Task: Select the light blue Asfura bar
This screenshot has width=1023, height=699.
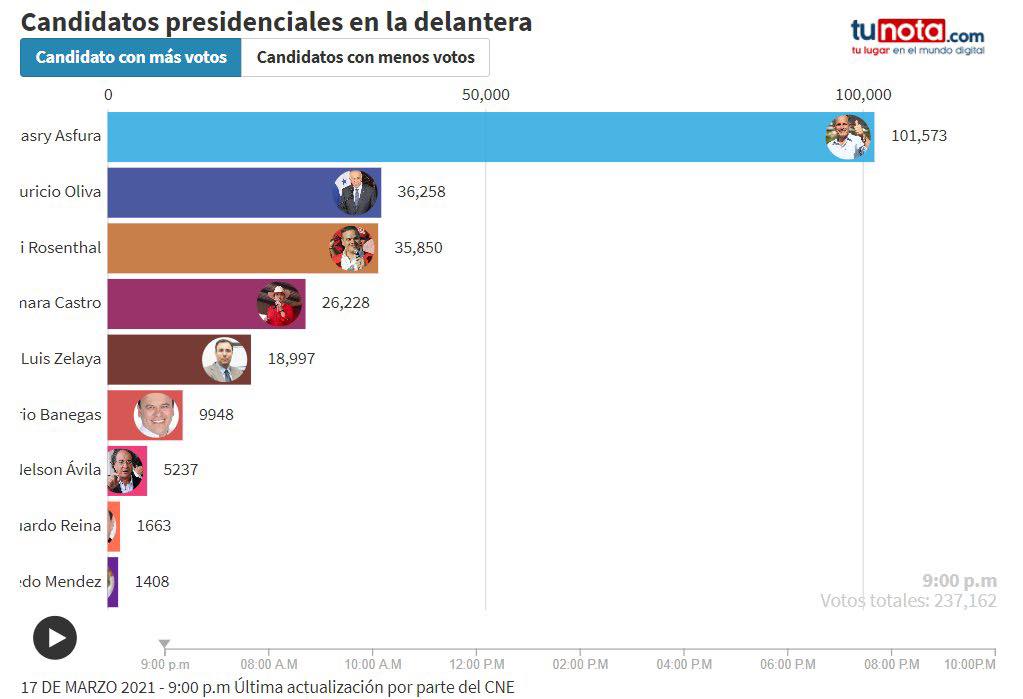Action: click(491, 137)
